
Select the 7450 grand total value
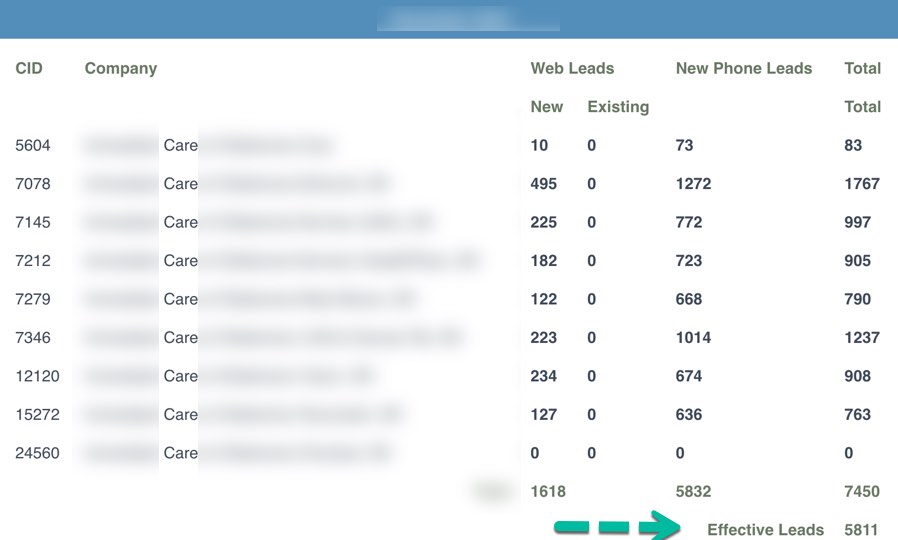[x=862, y=492]
